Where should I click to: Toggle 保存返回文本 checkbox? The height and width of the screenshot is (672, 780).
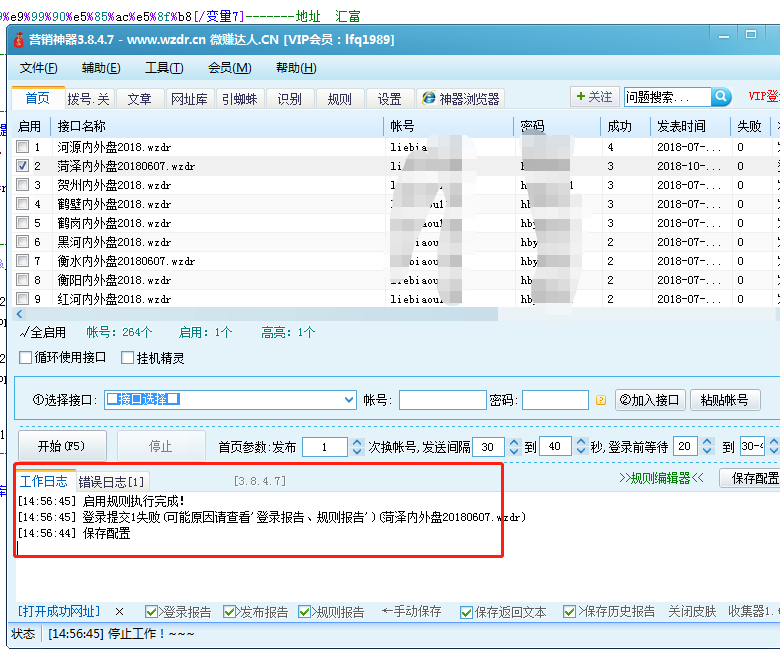pyautogui.click(x=466, y=612)
